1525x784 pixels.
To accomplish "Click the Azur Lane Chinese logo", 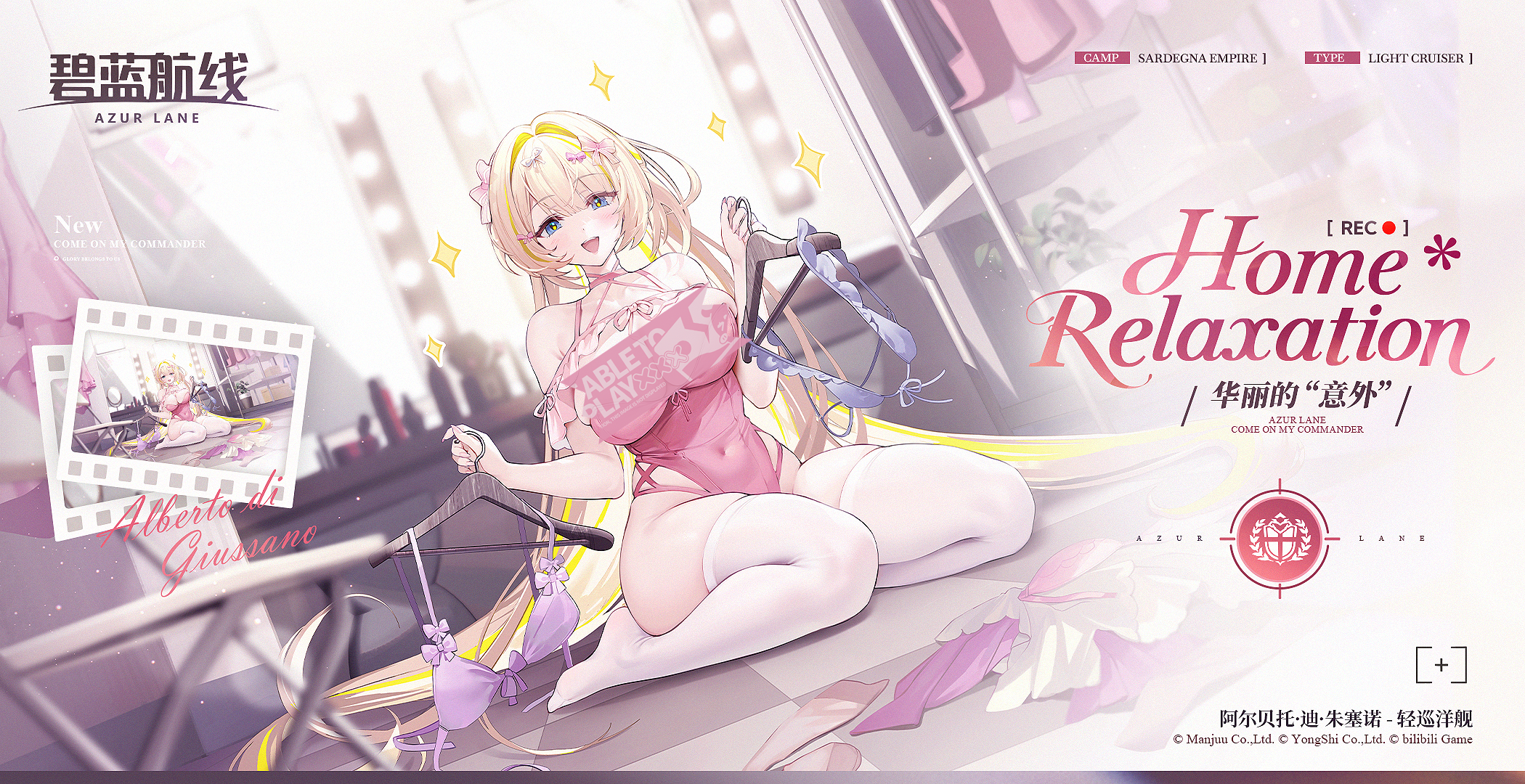I will [148, 77].
